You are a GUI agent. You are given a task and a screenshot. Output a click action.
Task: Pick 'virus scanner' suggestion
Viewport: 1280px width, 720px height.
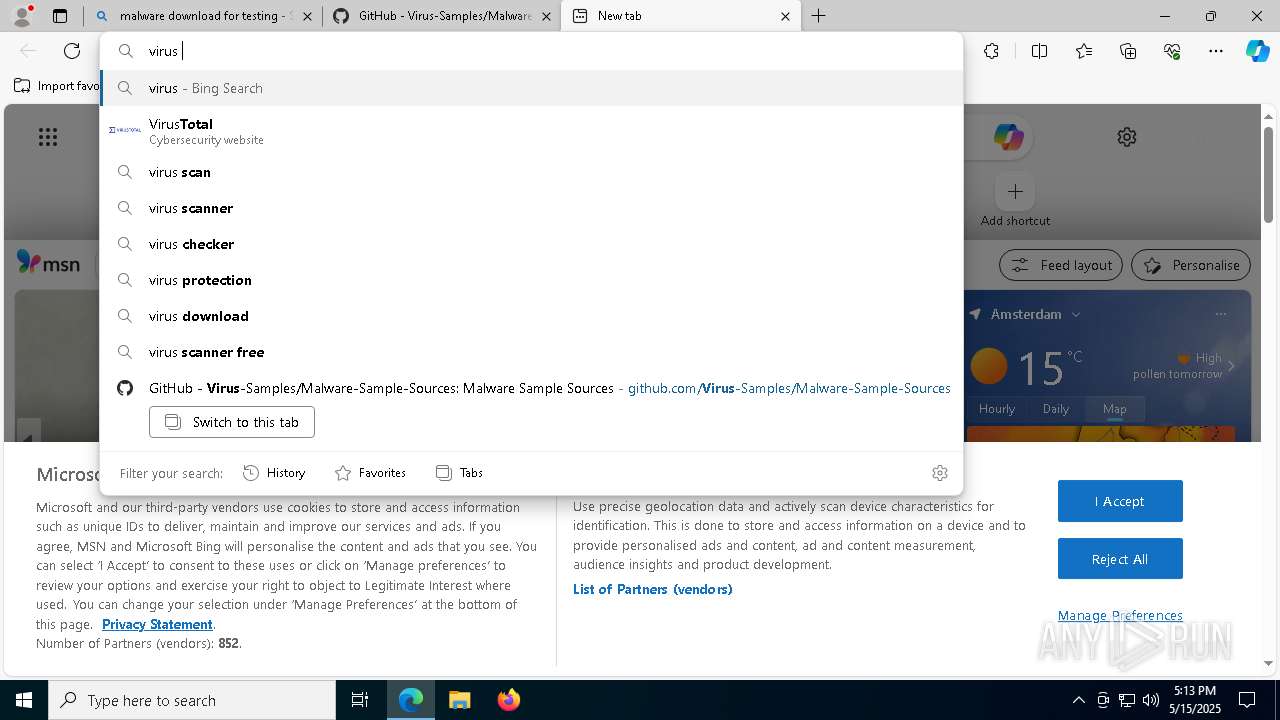531,208
